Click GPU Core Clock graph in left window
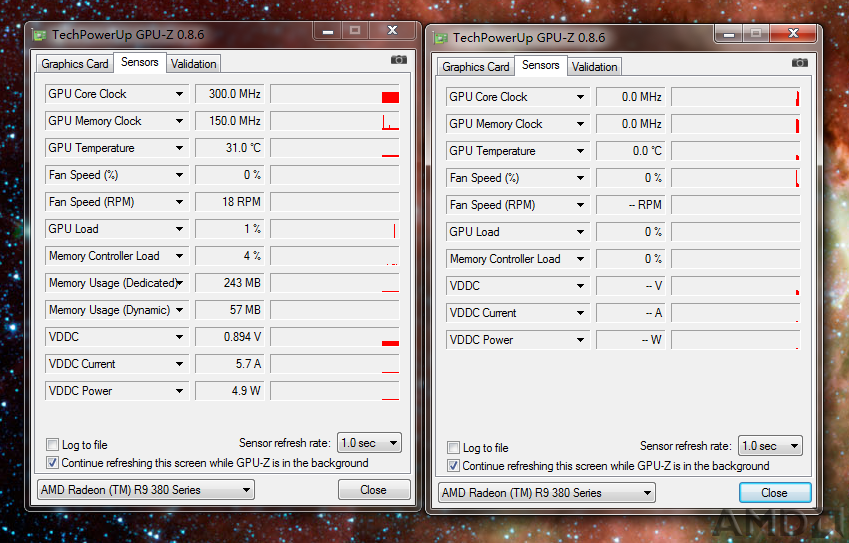 [x=335, y=94]
